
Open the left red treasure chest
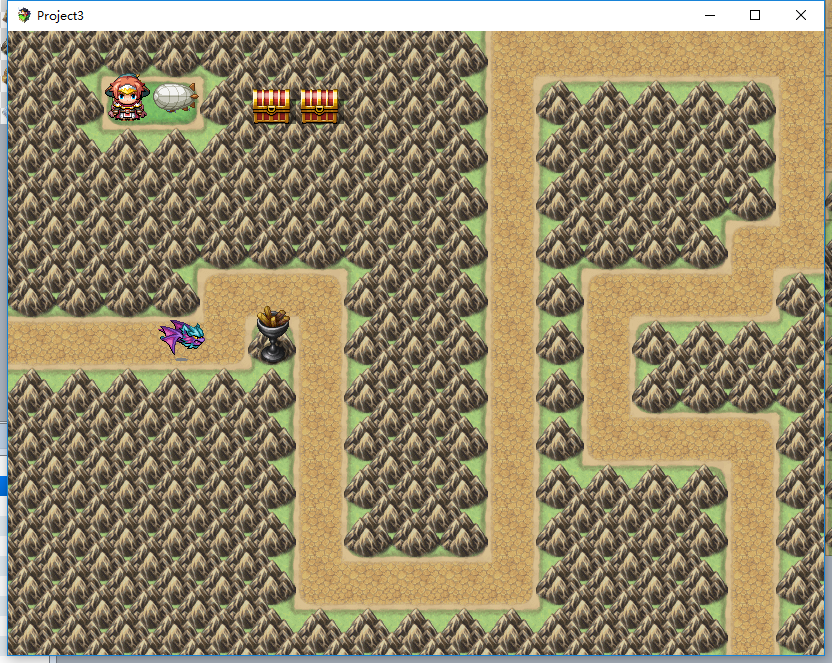click(x=271, y=106)
